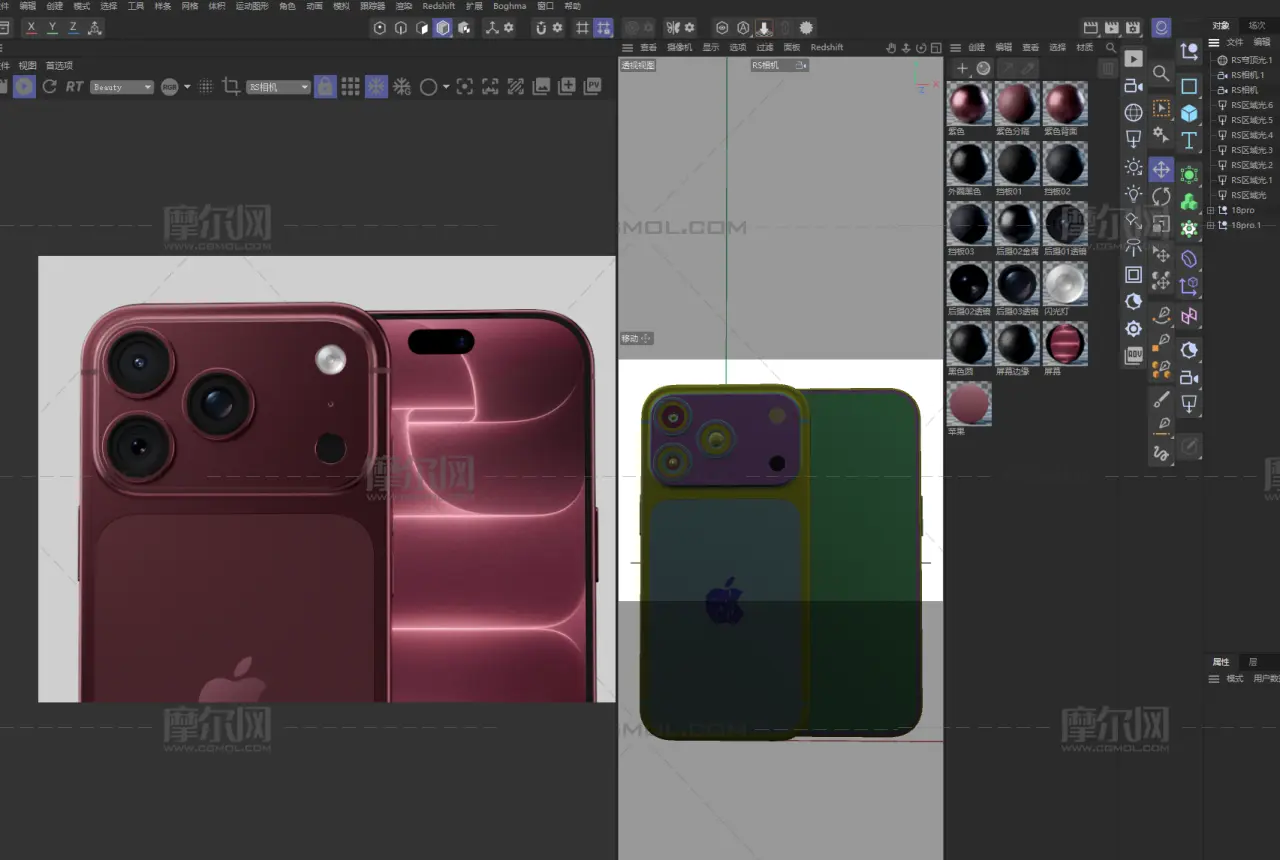
Task: Open the 模拟 menu
Action: tap(341, 6)
